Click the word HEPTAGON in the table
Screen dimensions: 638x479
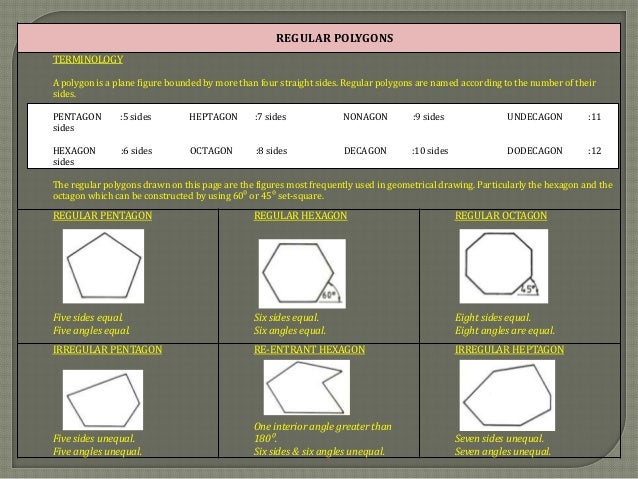[213, 117]
